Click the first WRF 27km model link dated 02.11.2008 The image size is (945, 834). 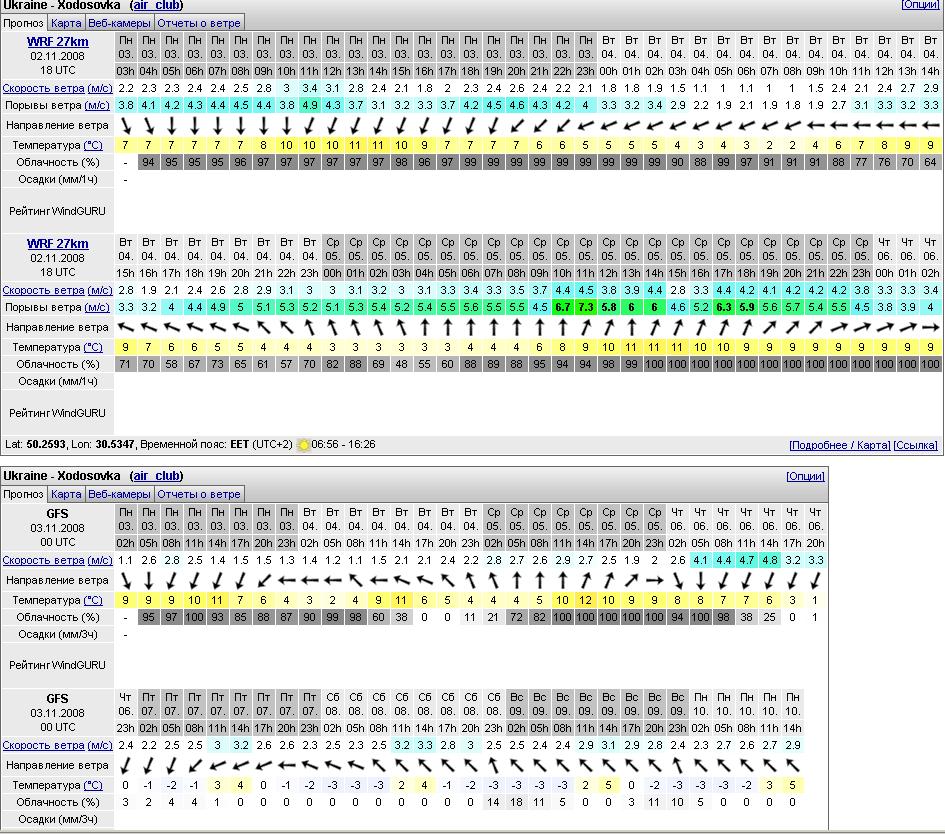(x=57, y=41)
